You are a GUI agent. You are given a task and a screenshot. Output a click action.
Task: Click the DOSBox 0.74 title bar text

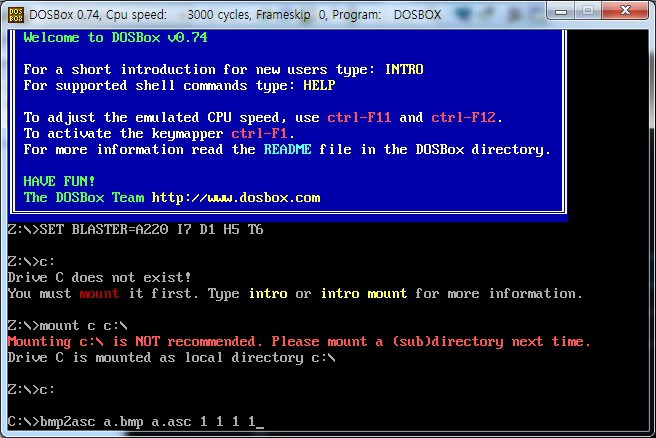point(235,15)
